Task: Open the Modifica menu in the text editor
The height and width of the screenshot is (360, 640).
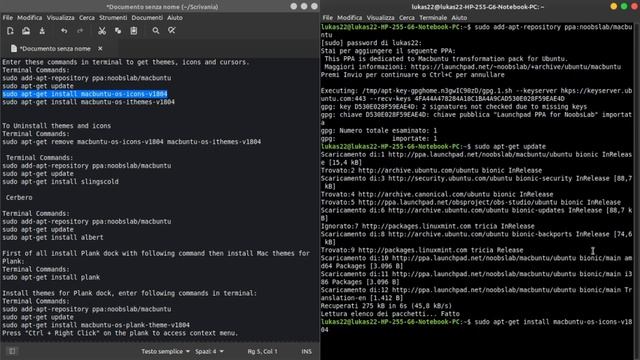Action: (29, 18)
